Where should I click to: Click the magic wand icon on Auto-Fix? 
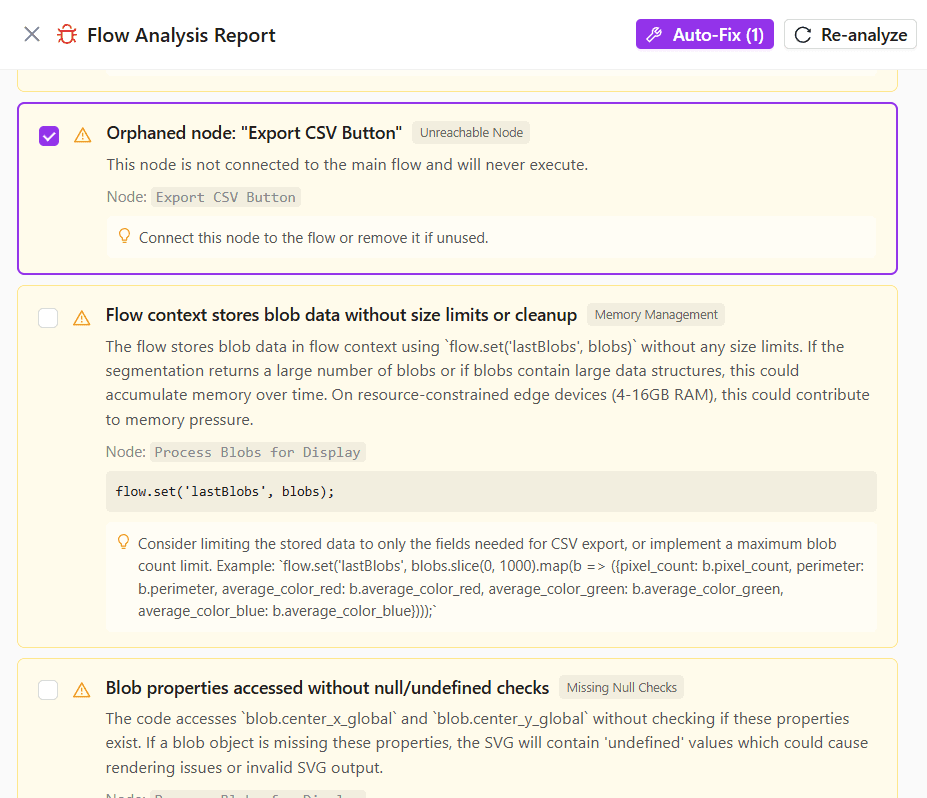tap(655, 33)
